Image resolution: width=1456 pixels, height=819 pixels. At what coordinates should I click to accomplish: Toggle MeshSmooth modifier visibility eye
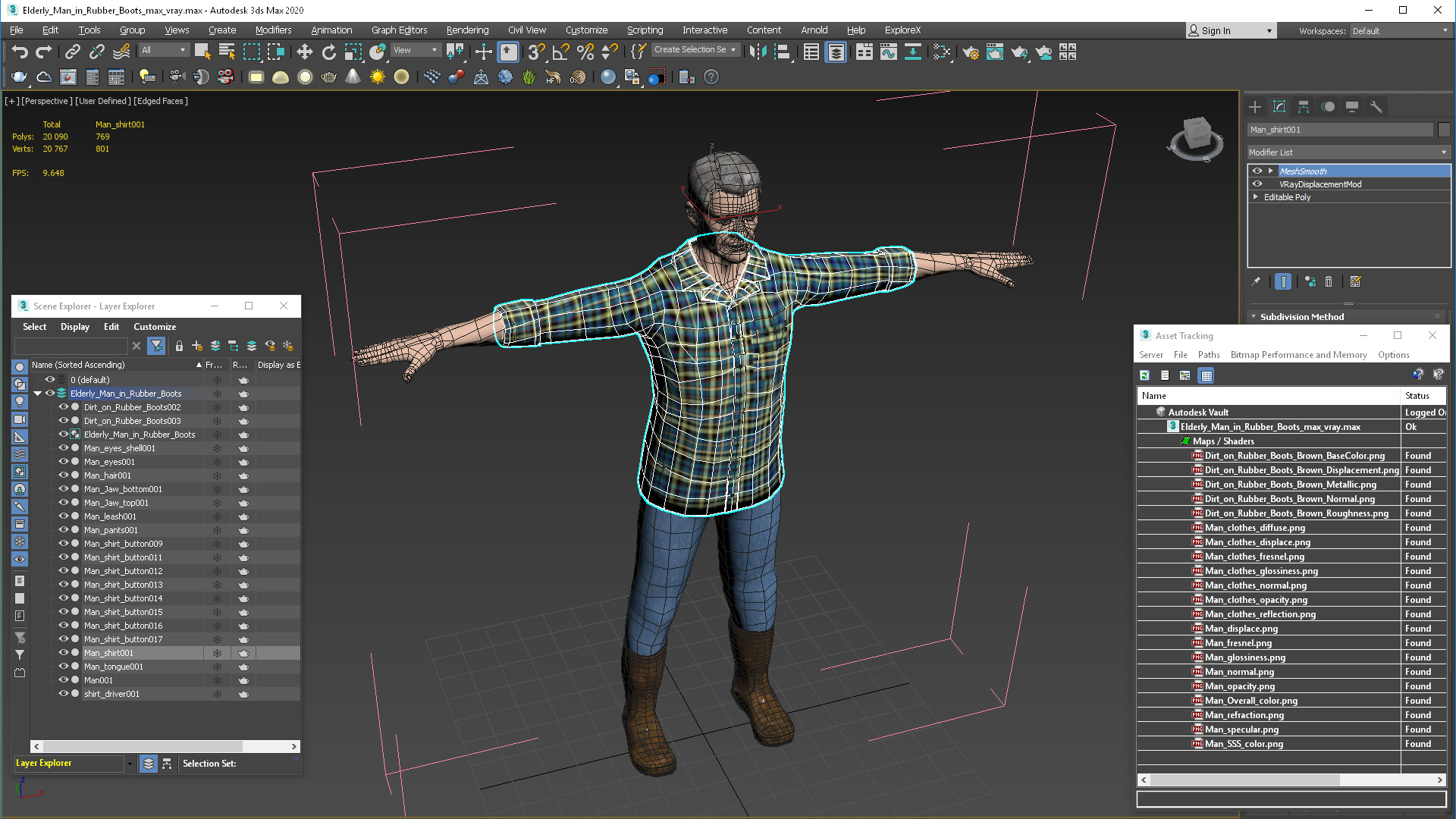coord(1257,171)
